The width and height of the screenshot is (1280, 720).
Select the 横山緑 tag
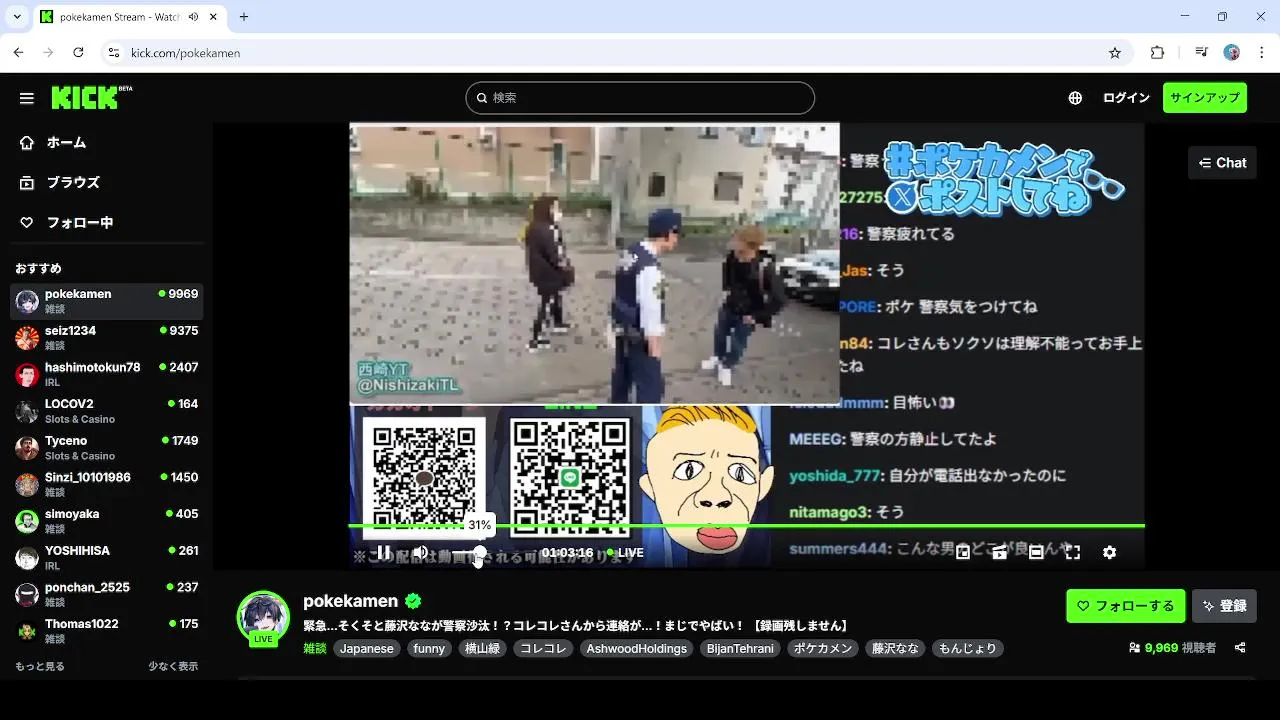[x=482, y=648]
